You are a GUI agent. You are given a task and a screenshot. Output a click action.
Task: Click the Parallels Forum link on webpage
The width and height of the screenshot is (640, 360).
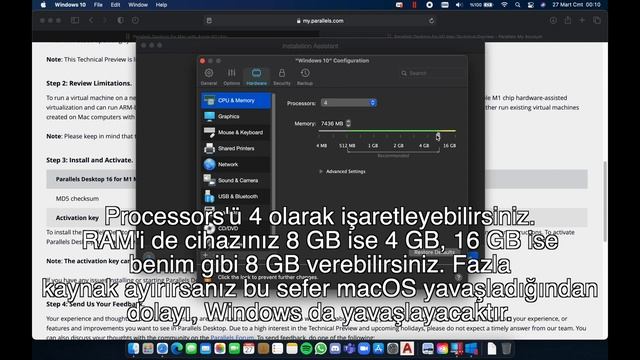coord(232,338)
